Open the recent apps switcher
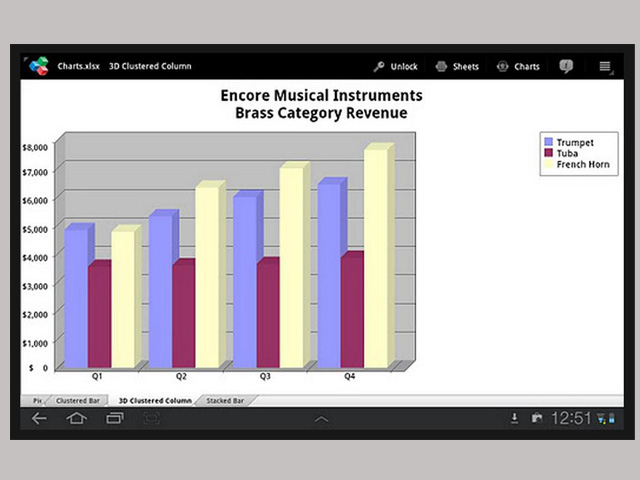This screenshot has width=640, height=480. point(112,418)
